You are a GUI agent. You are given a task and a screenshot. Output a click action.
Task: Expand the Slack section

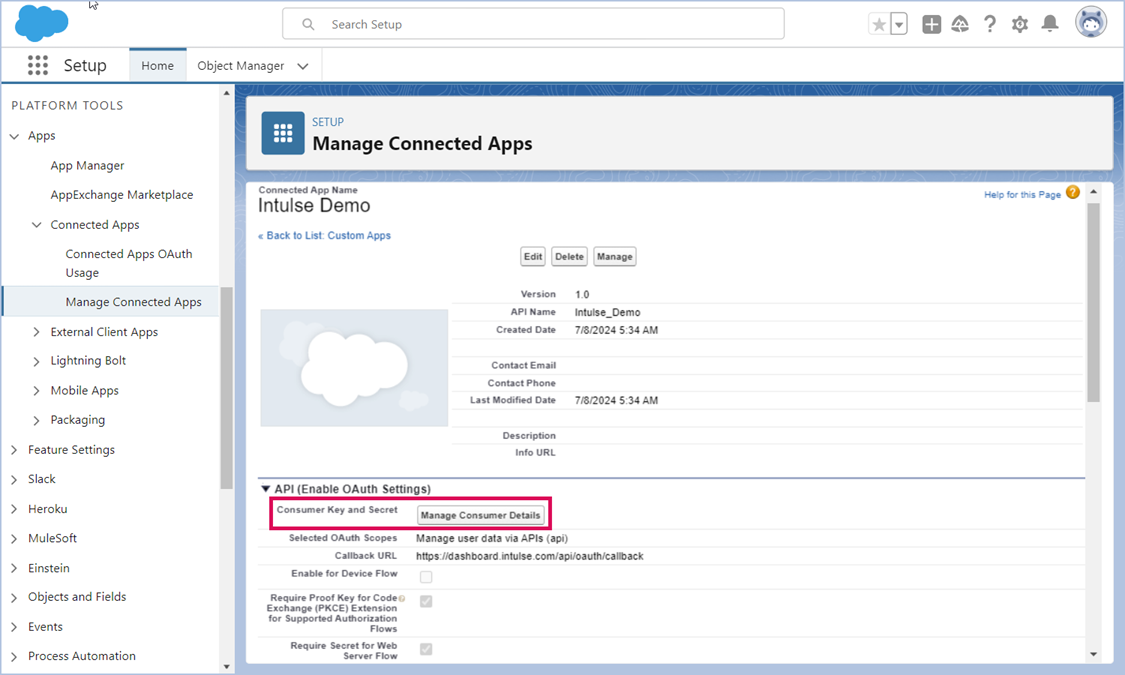pyautogui.click(x=14, y=479)
